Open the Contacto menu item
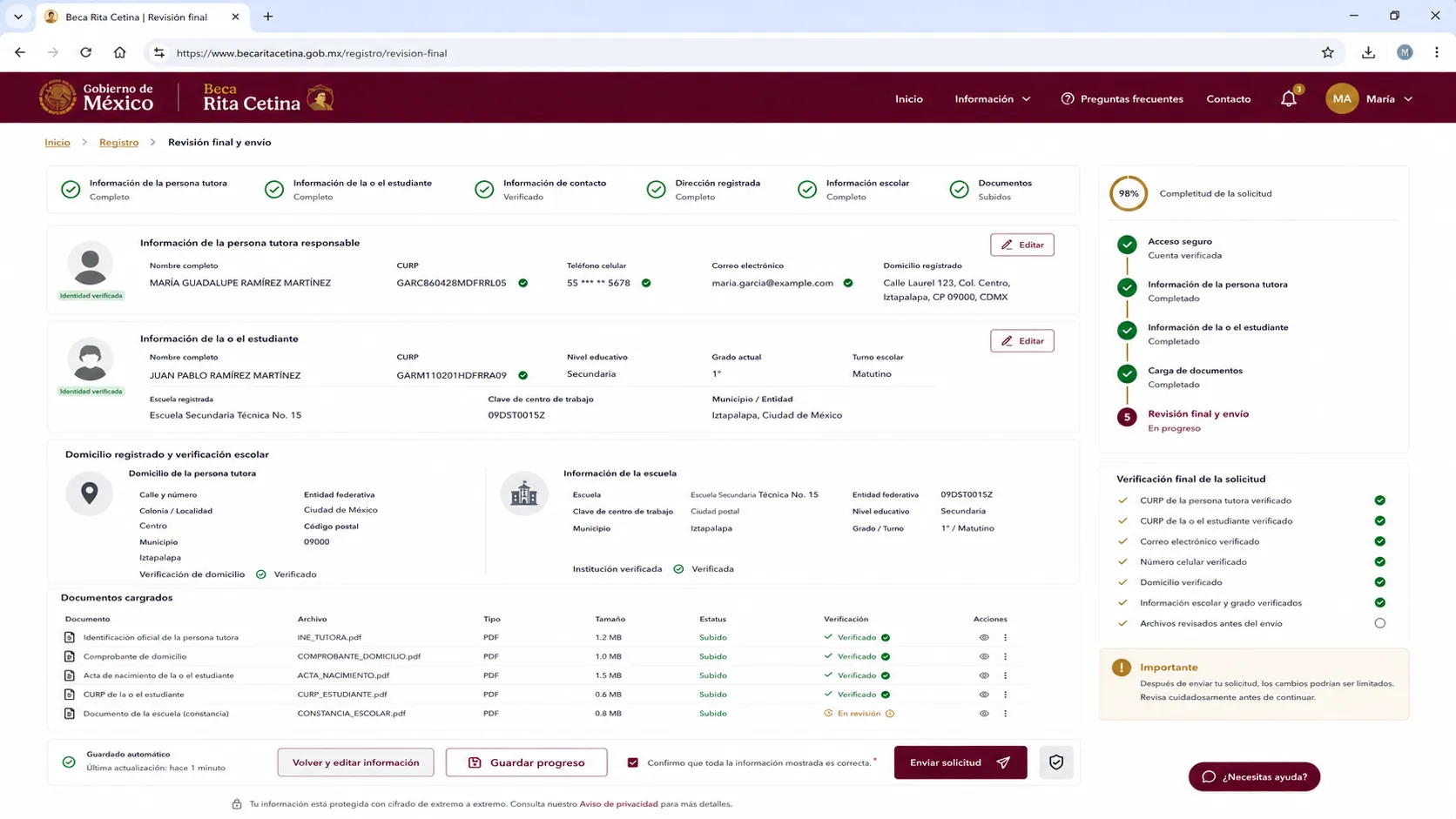Screen dimensions: 1456x819 coord(1228,99)
